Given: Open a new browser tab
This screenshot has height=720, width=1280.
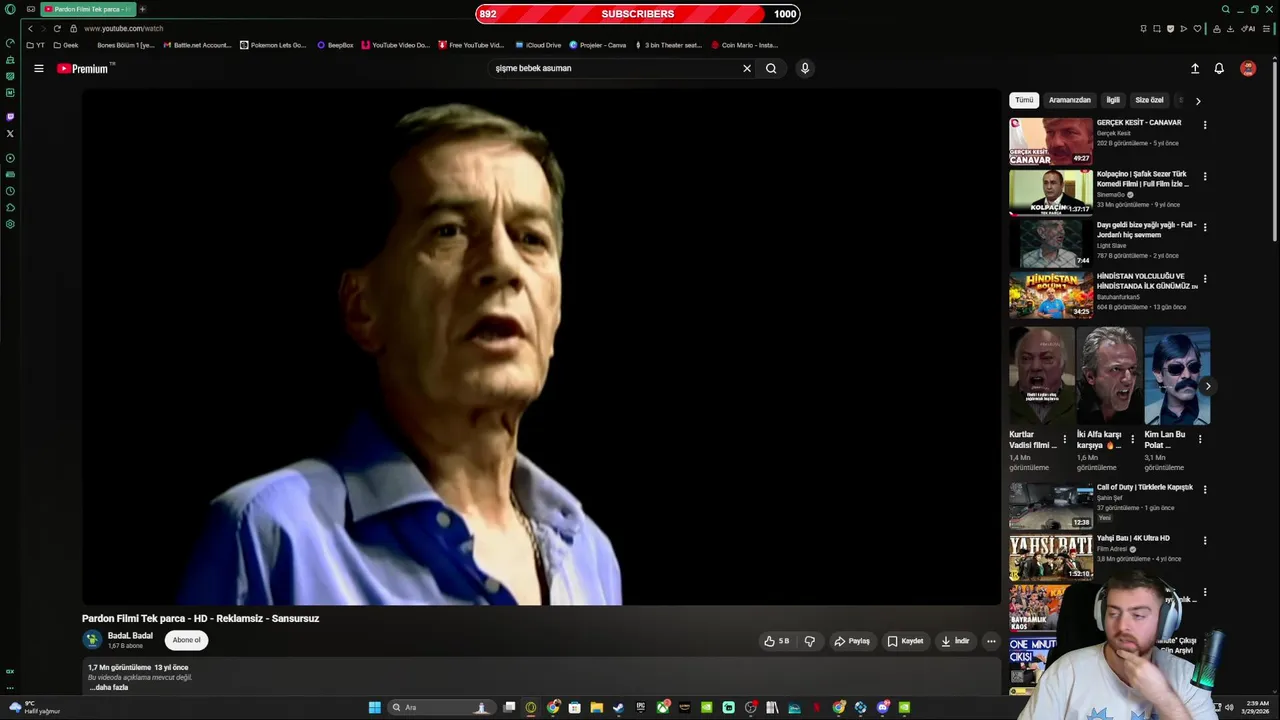Looking at the screenshot, I should 142,9.
